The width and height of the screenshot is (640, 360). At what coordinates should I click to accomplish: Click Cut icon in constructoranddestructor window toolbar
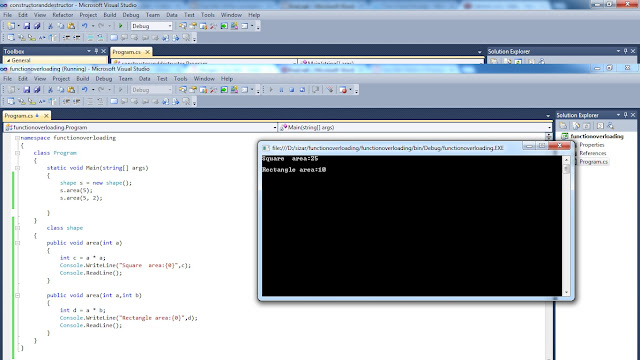(50, 26)
